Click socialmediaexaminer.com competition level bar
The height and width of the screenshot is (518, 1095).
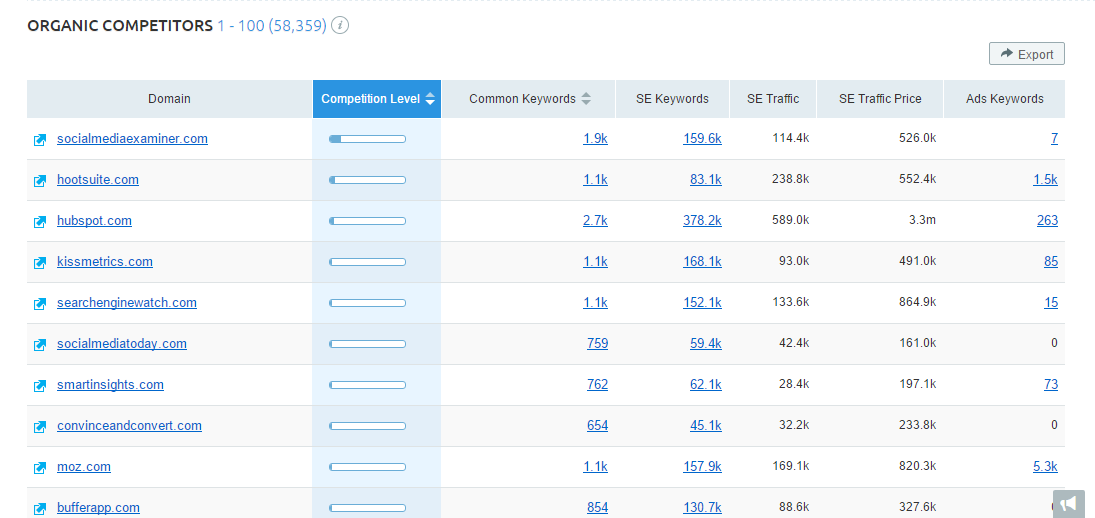point(367,139)
